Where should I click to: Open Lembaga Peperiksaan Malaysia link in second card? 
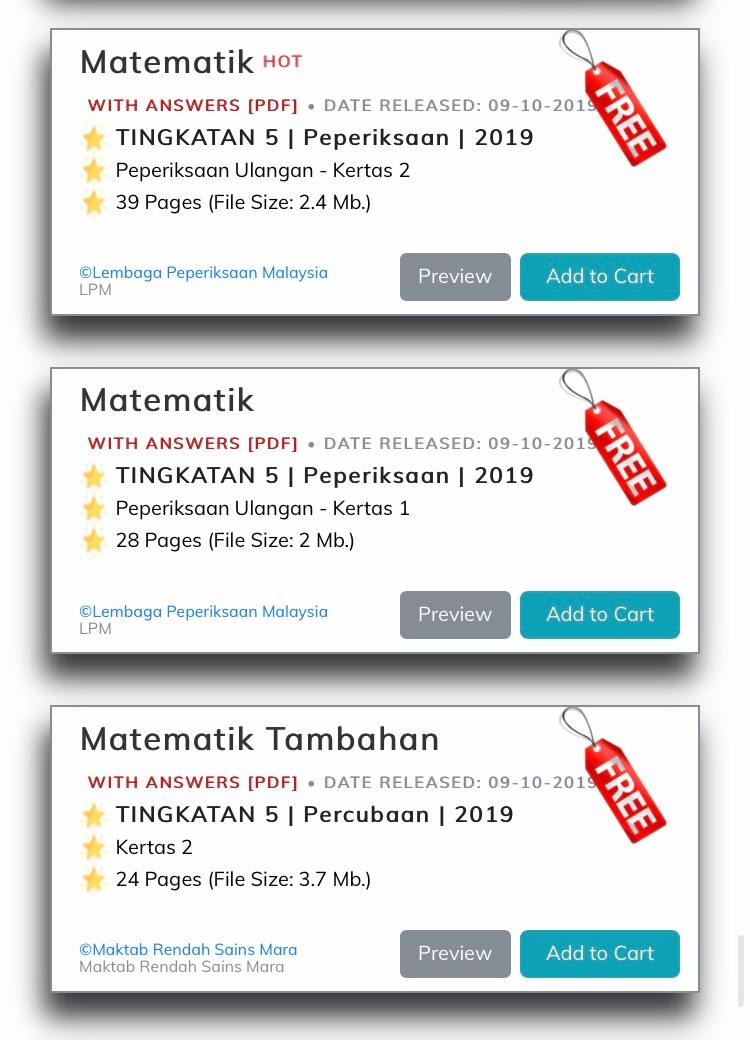pyautogui.click(x=204, y=612)
